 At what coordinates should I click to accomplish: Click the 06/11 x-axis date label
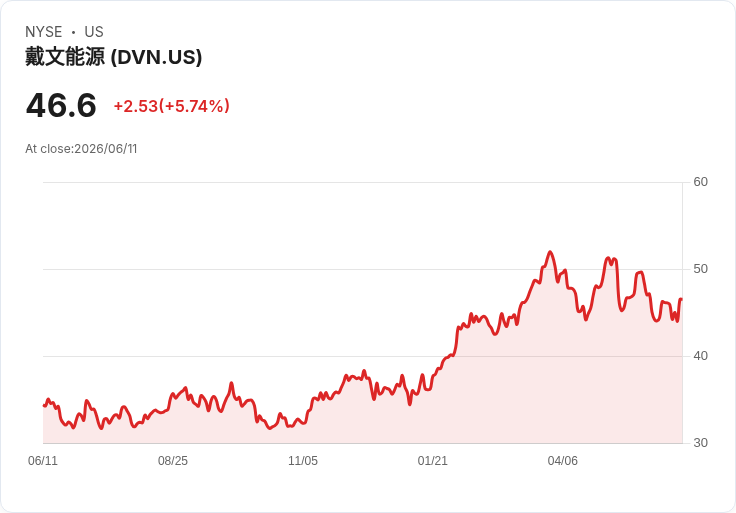pos(43,461)
